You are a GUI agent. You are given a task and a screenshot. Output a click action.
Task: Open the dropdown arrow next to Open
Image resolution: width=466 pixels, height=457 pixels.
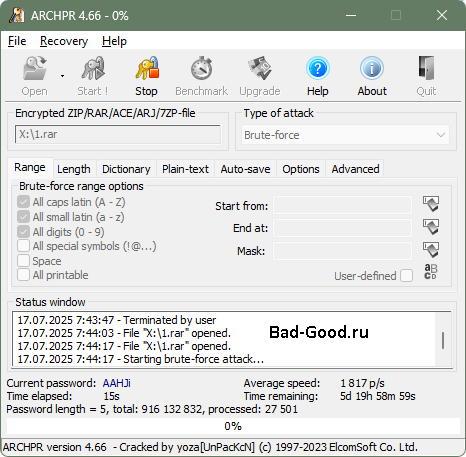(x=62, y=76)
